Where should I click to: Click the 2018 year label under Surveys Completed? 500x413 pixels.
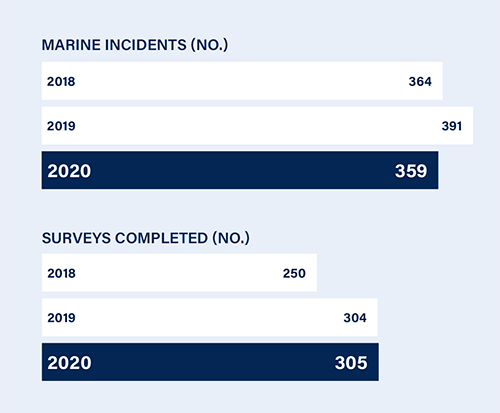(61, 273)
